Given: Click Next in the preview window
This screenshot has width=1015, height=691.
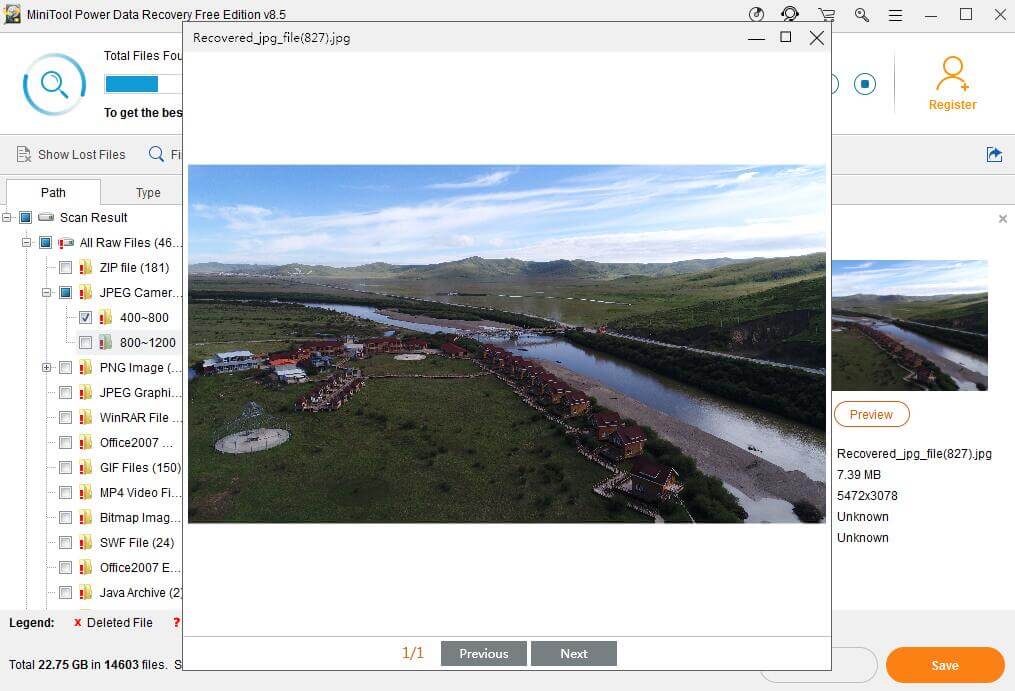Looking at the screenshot, I should 573,654.
